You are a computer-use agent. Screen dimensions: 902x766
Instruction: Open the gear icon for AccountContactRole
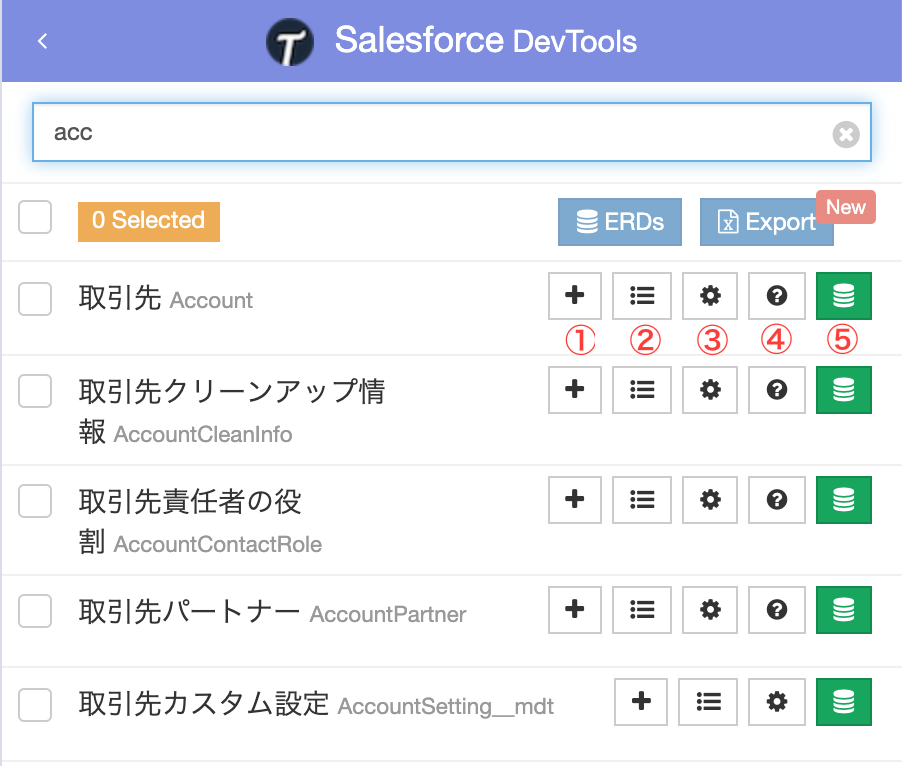710,500
